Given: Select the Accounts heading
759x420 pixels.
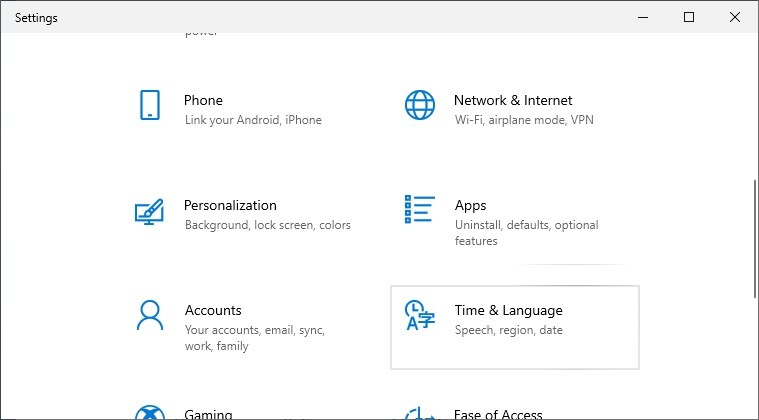Looking at the screenshot, I should tap(213, 310).
